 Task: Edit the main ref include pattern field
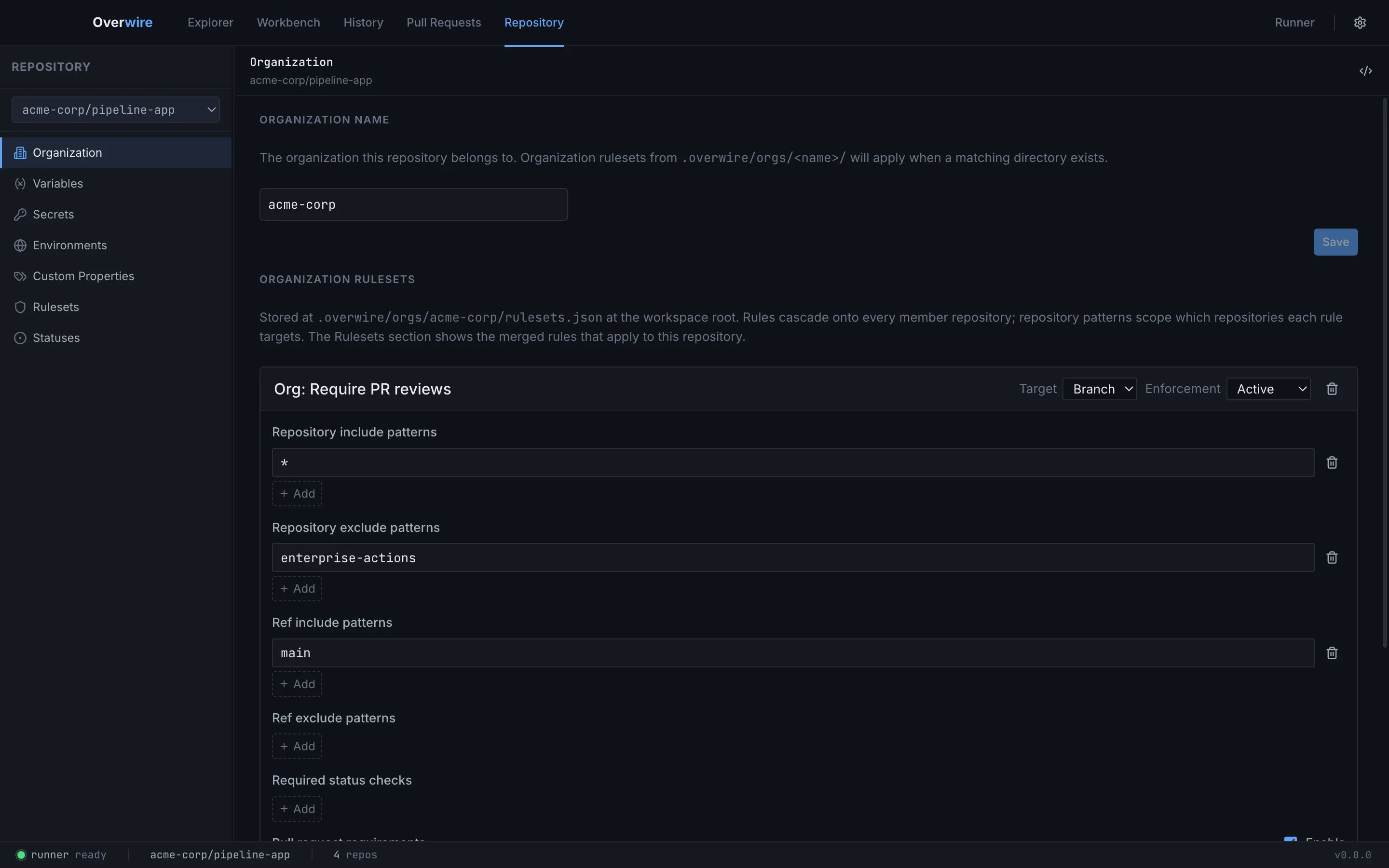(x=793, y=653)
